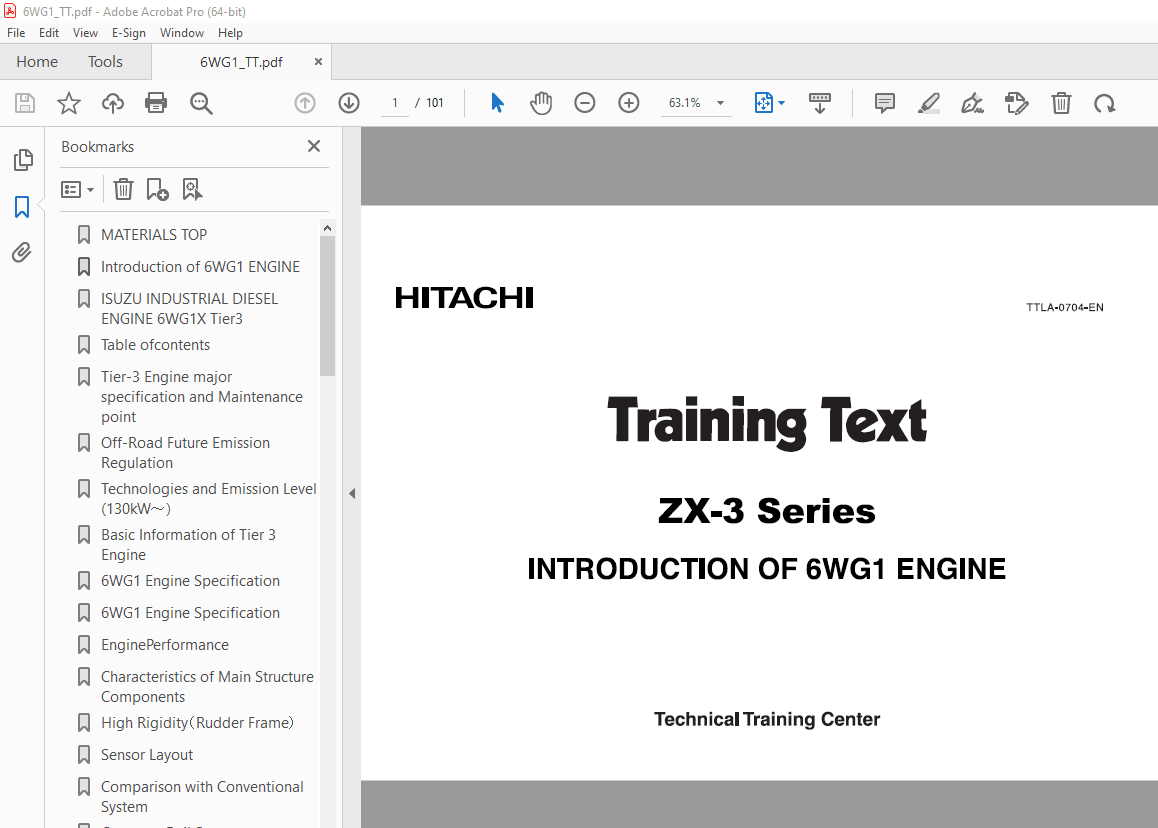Print the document with the printer icon

tap(156, 103)
